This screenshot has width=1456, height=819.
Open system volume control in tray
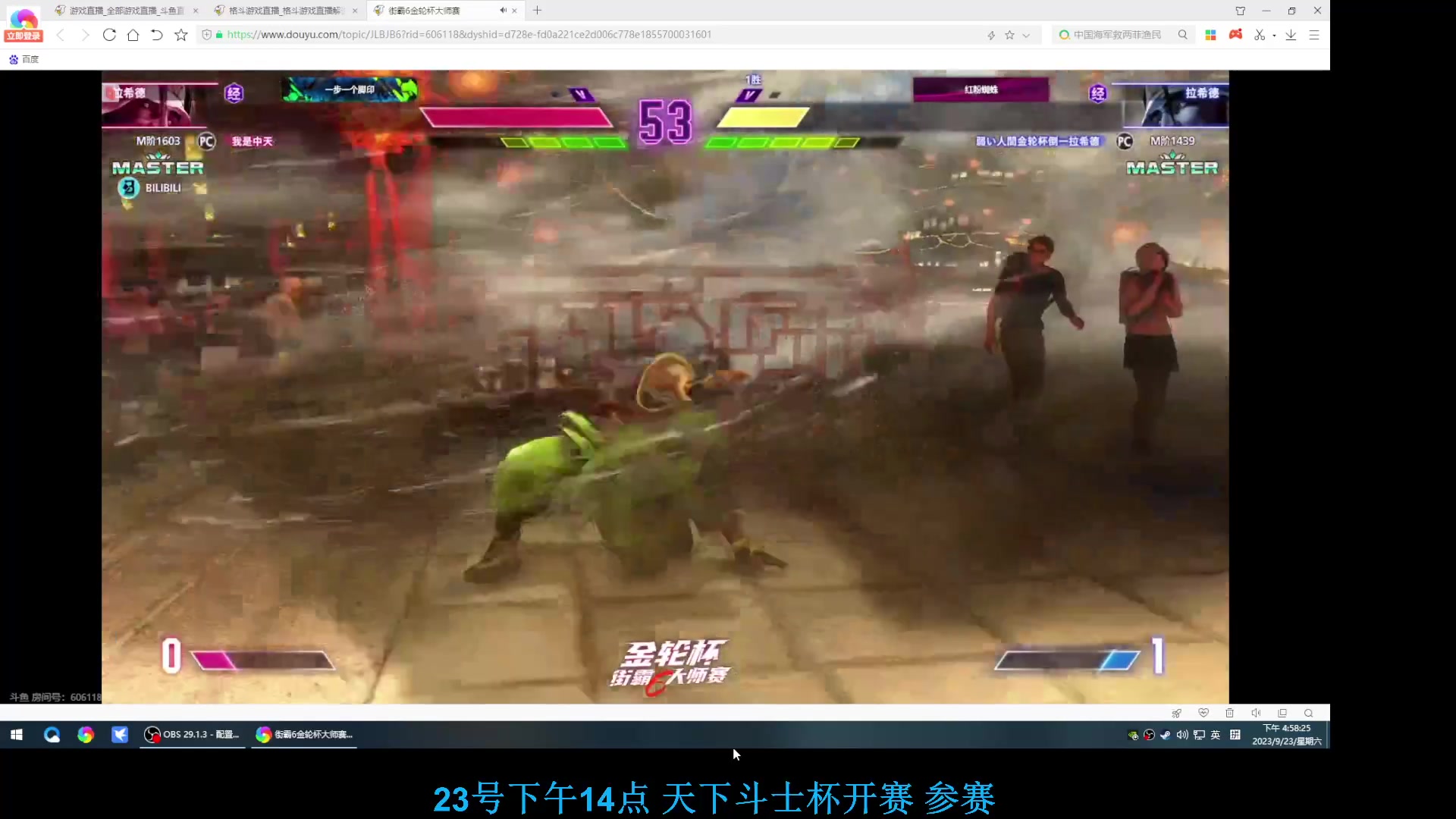click(x=1182, y=735)
